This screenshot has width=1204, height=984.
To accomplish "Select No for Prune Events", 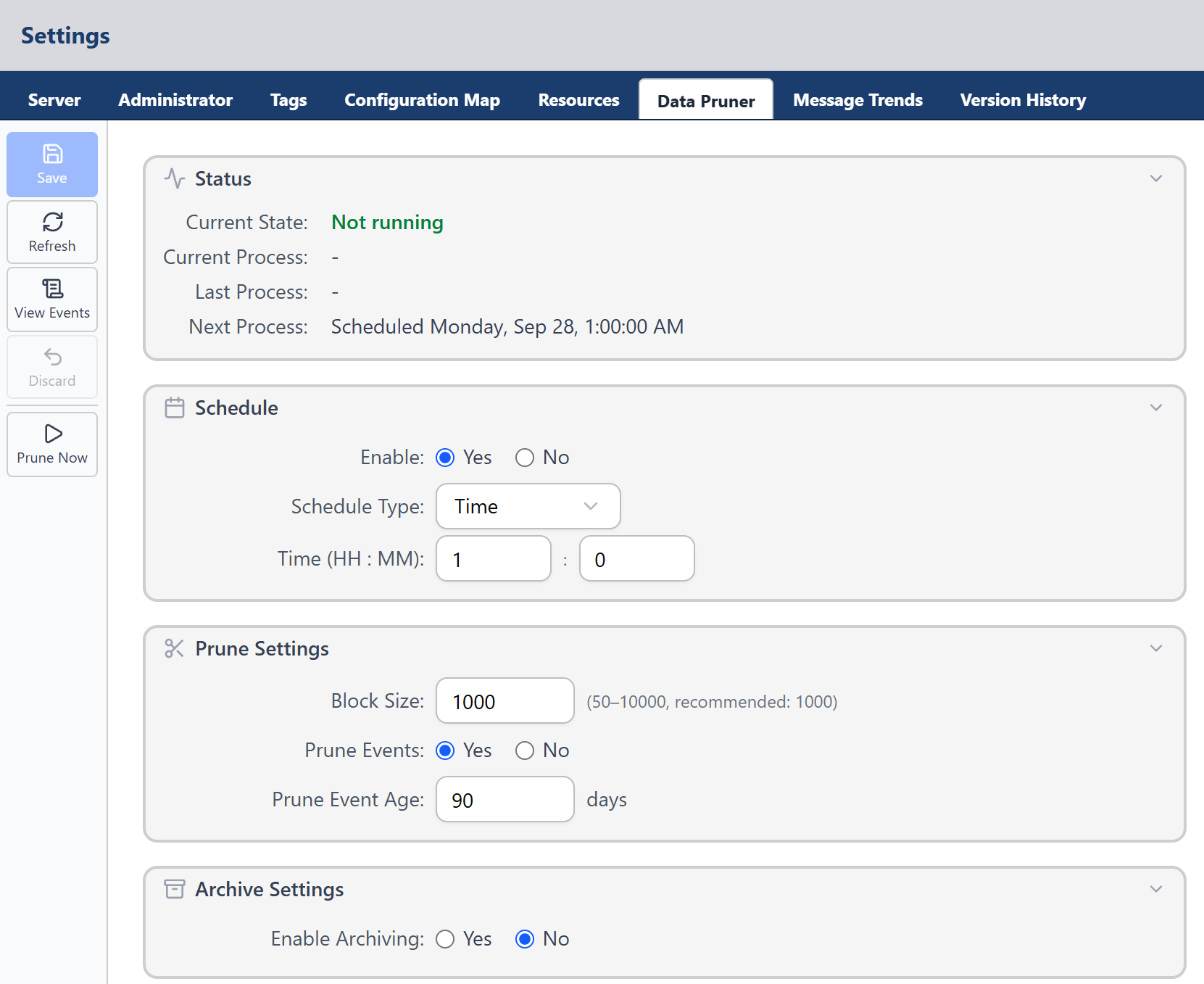I will [x=525, y=751].
